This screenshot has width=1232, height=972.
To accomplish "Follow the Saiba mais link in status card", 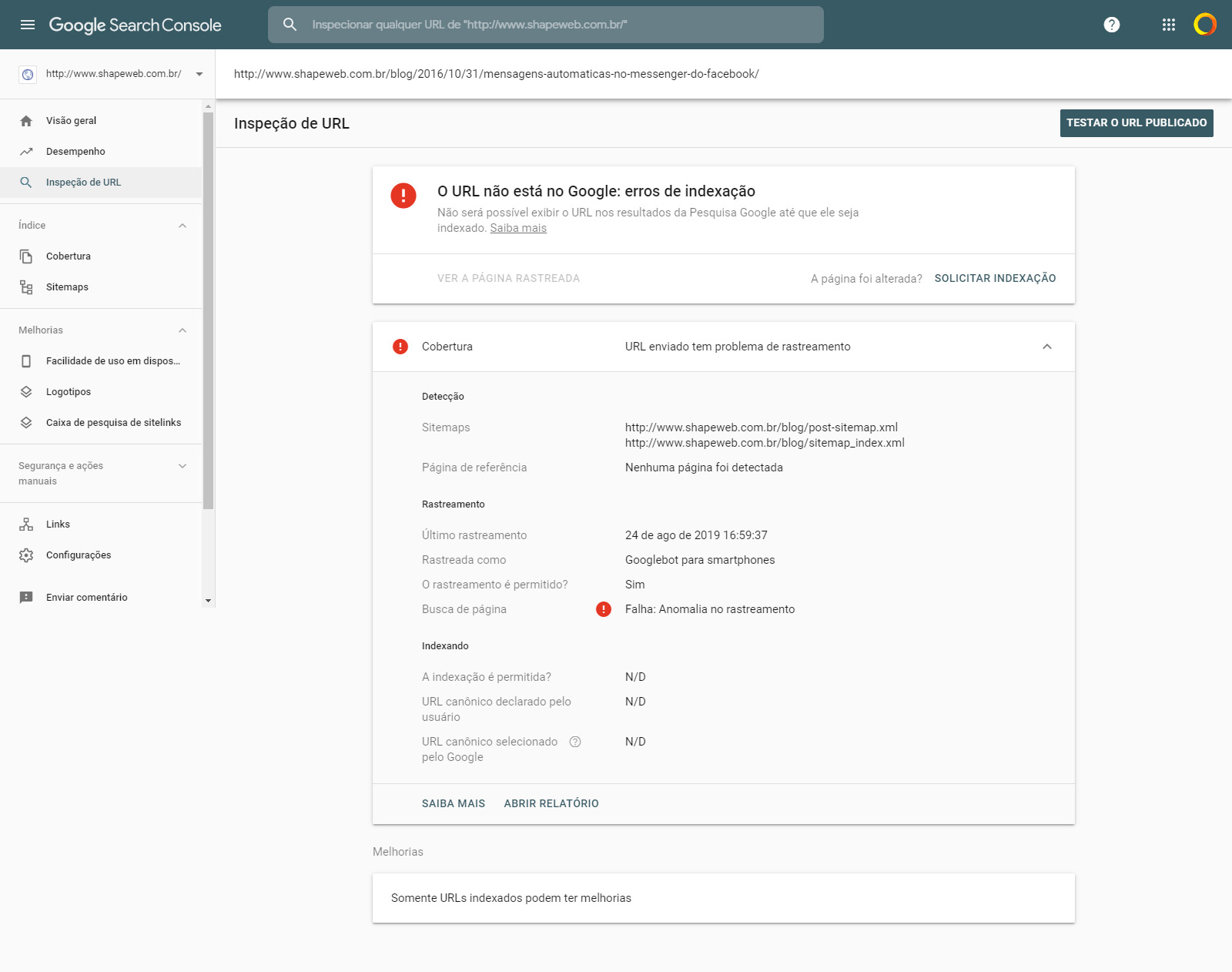I will coord(518,228).
